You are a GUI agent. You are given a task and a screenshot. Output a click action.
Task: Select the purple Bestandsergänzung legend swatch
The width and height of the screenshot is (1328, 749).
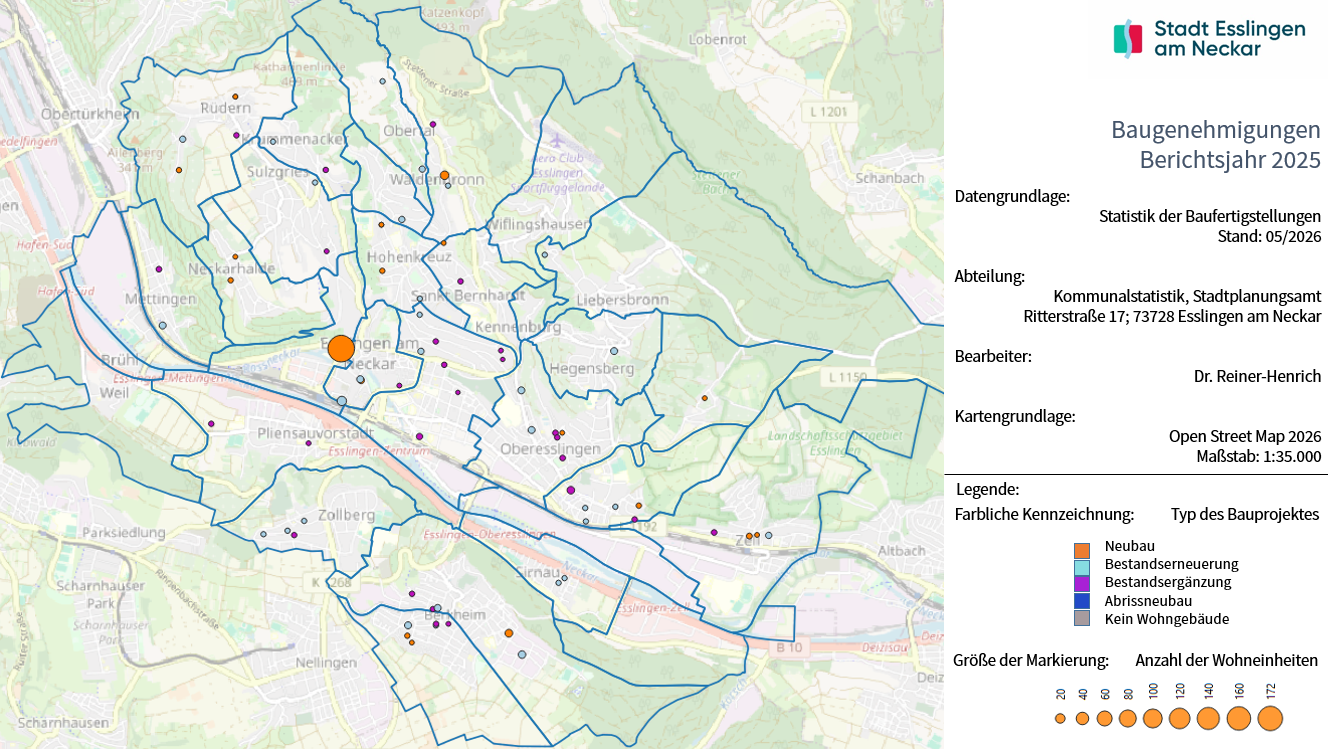(1081, 583)
